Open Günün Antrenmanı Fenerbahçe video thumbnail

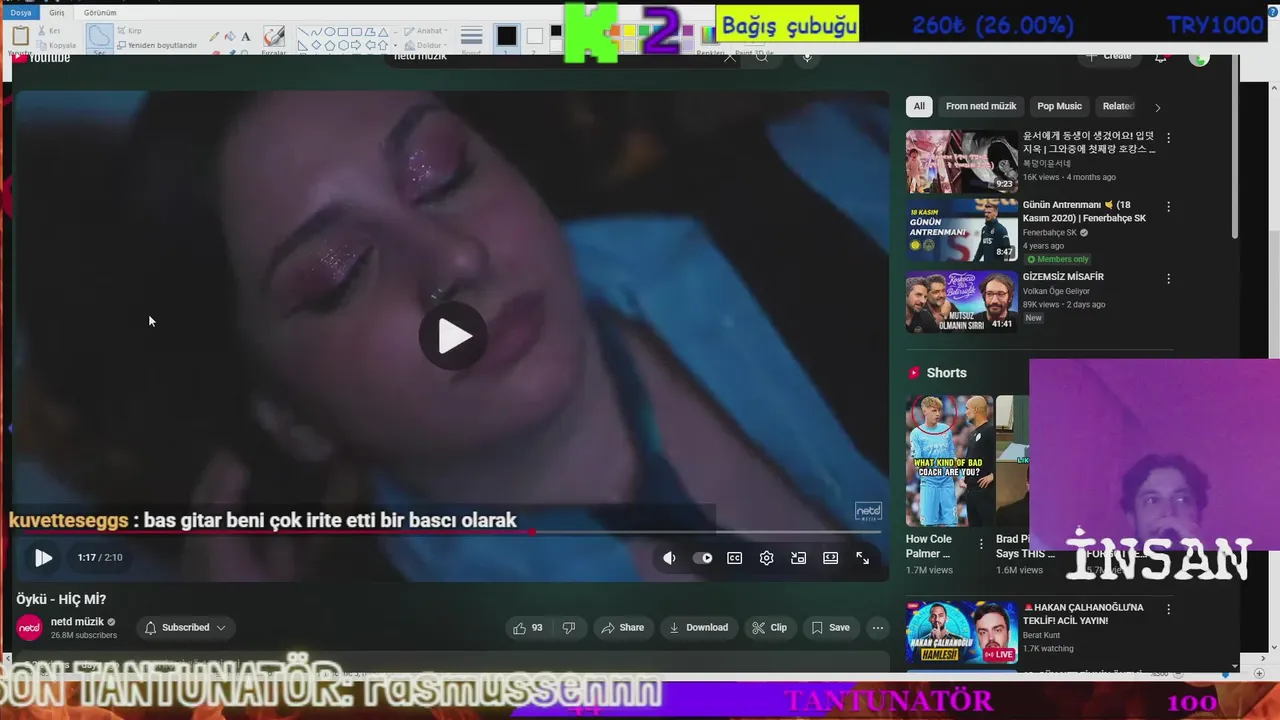(962, 230)
